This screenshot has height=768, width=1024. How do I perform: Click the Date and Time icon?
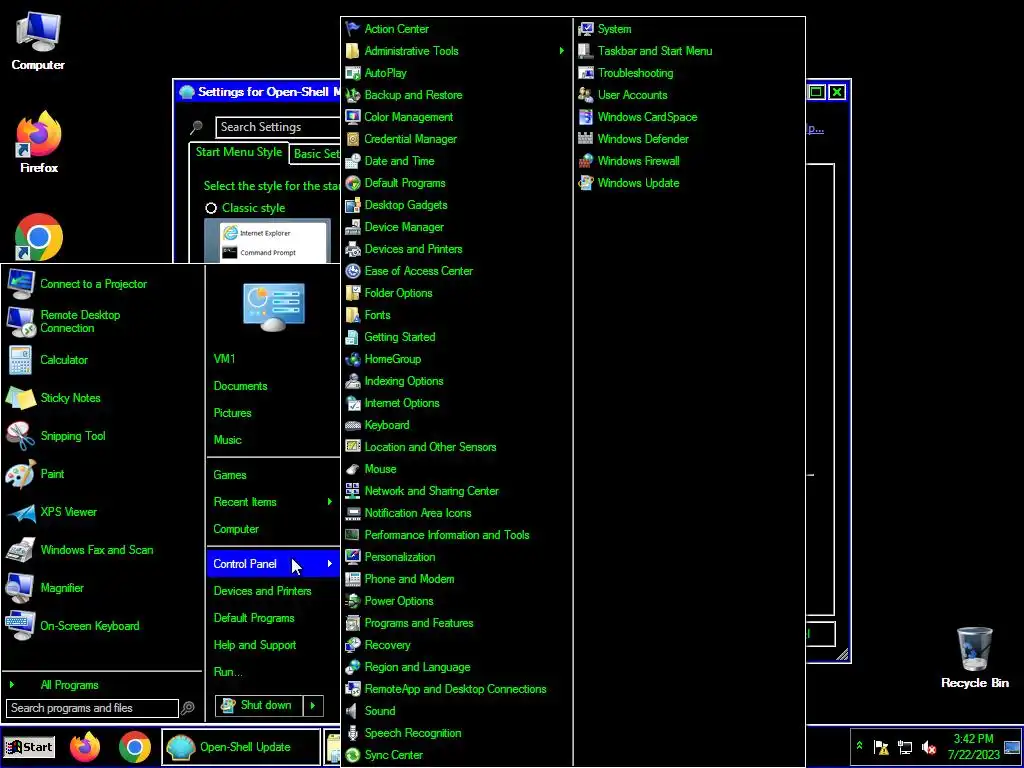(353, 161)
